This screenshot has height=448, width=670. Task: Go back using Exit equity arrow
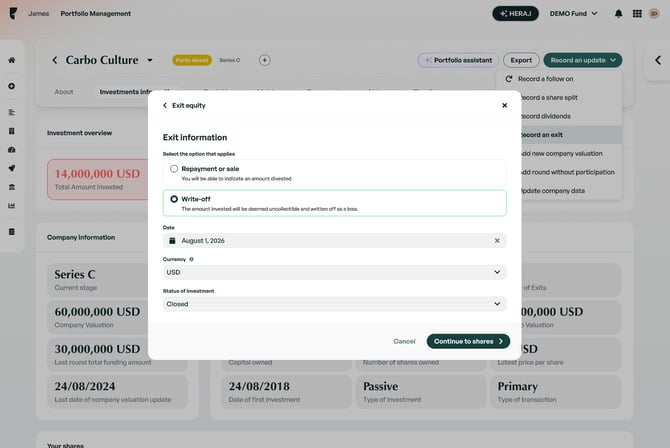(165, 105)
